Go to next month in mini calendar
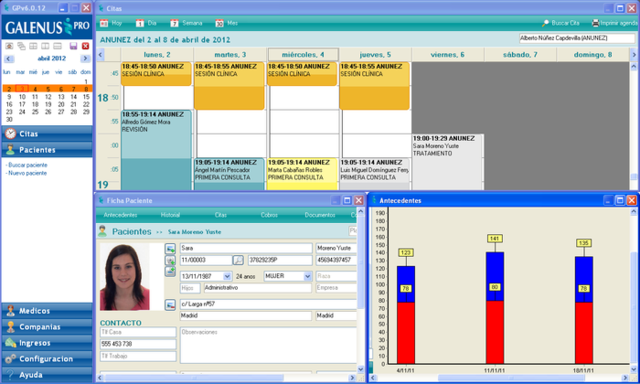This screenshot has width=640, height=384. (85, 58)
